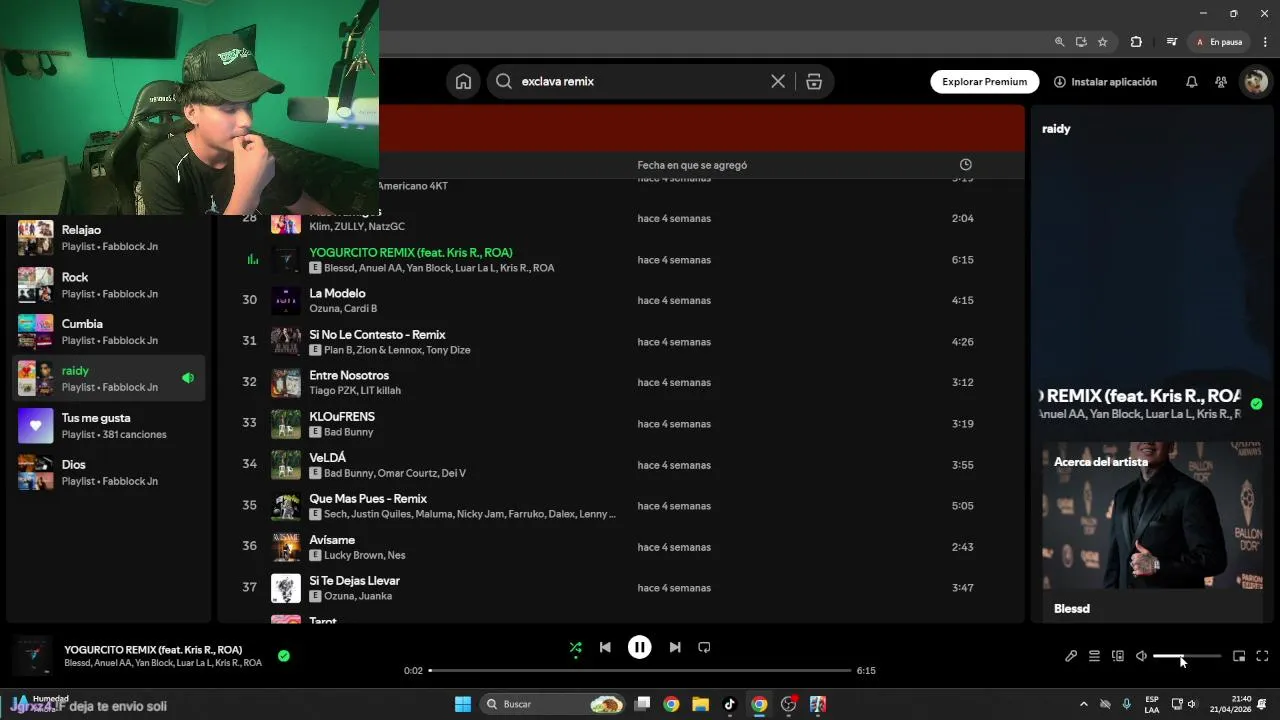Open the friends activity icon
This screenshot has height=720, width=1280.
pyautogui.click(x=1221, y=82)
